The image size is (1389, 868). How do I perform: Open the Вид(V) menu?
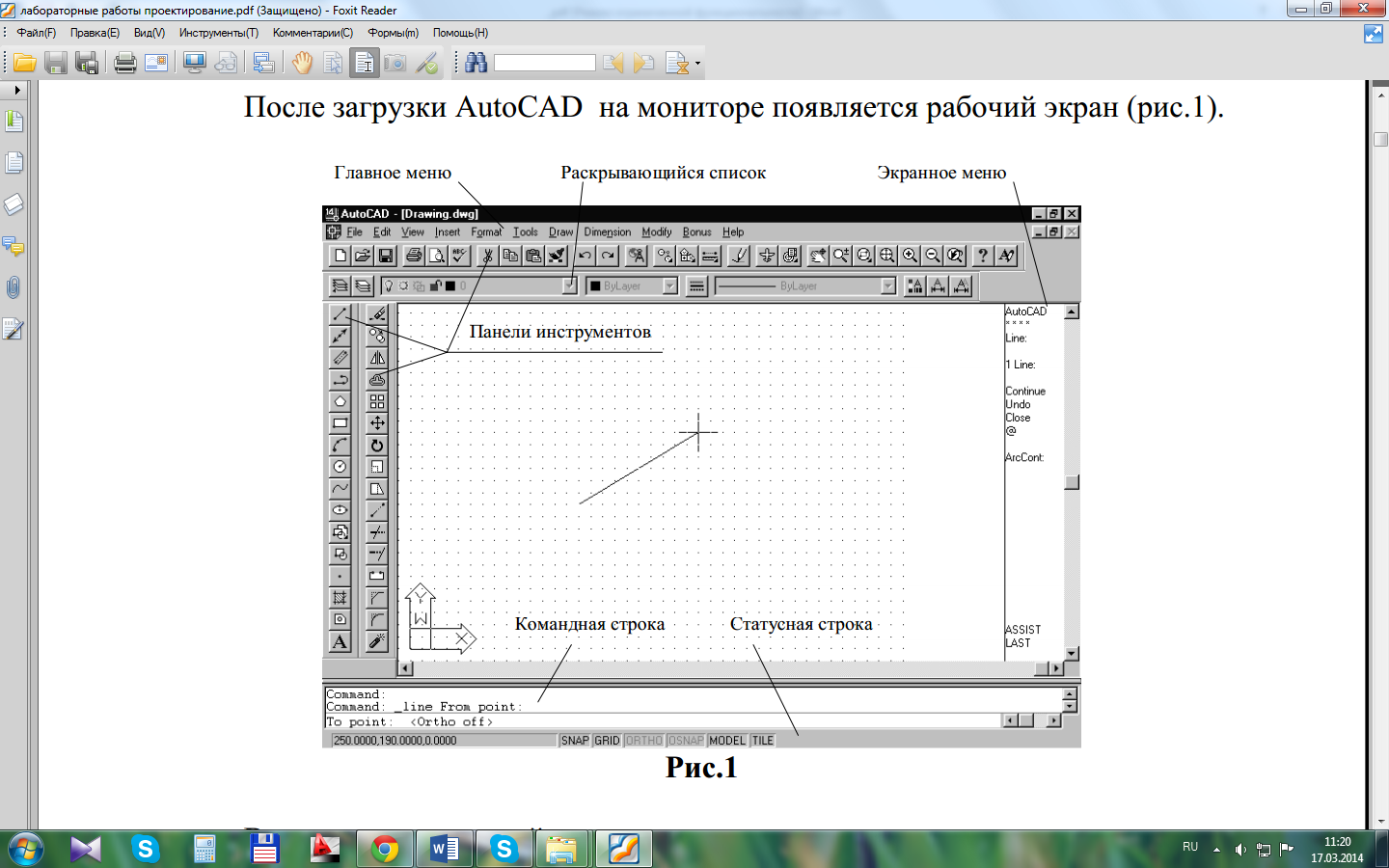150,33
